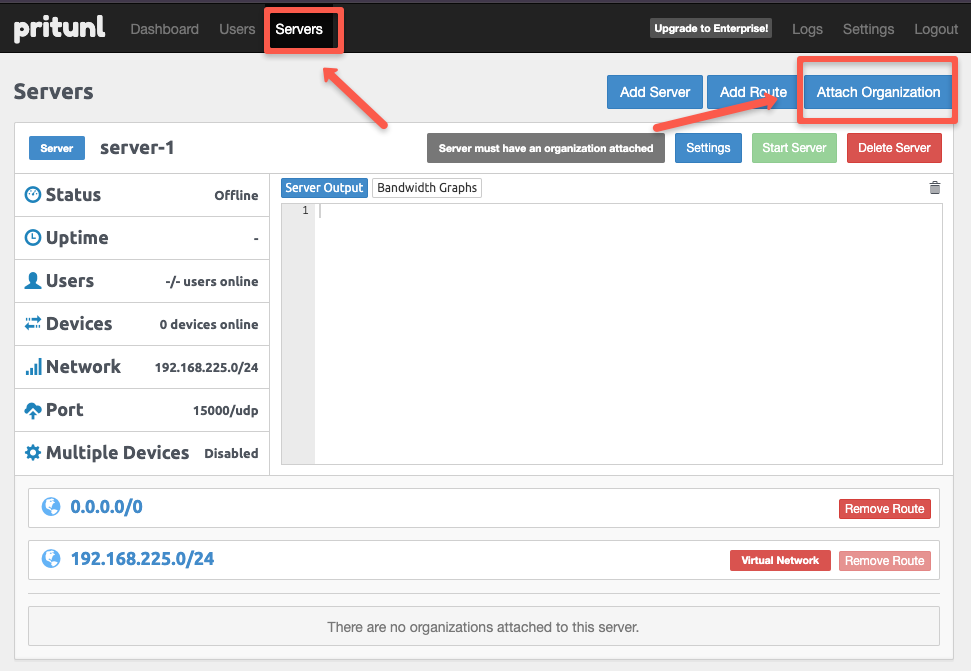Click Remove Route for 192.168.225.0/24
This screenshot has height=671, width=971.
click(x=884, y=561)
